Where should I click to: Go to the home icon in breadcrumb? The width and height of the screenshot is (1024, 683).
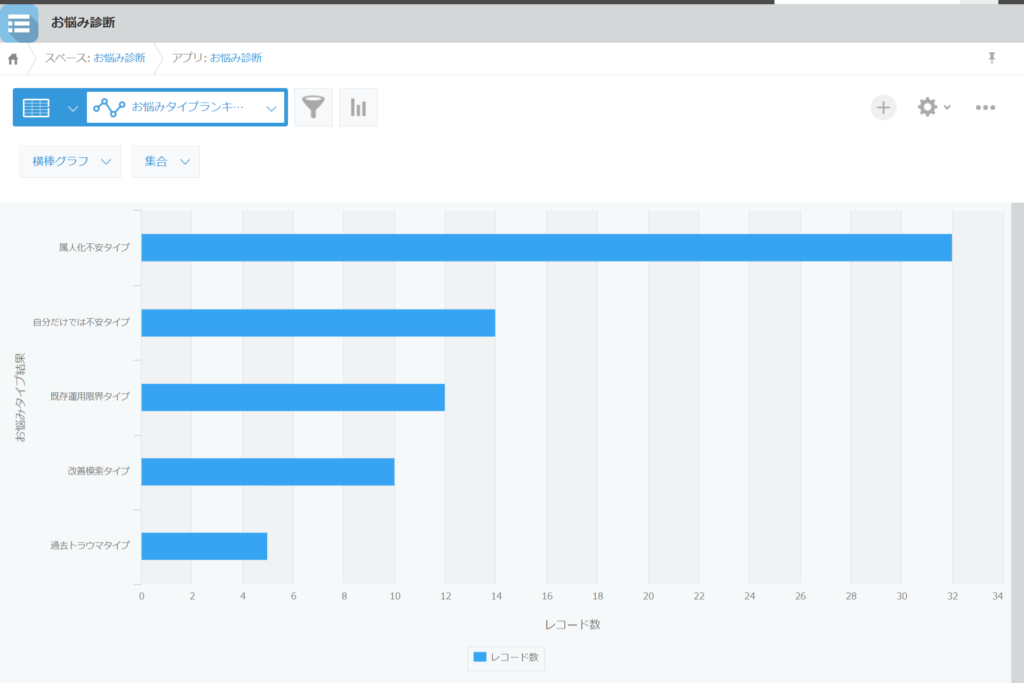[13, 59]
